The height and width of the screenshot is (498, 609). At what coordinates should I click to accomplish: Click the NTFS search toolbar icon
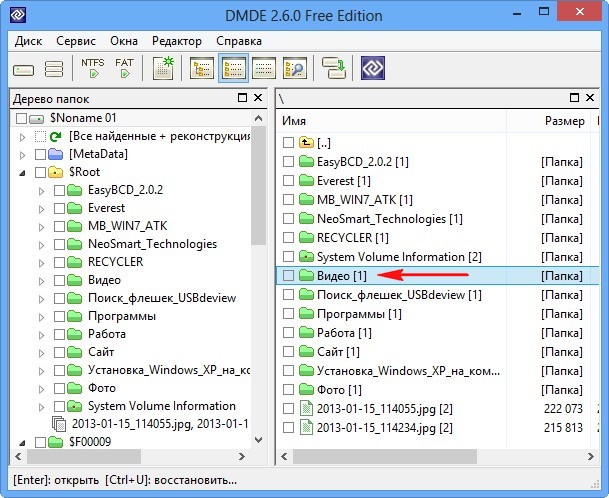[92, 68]
